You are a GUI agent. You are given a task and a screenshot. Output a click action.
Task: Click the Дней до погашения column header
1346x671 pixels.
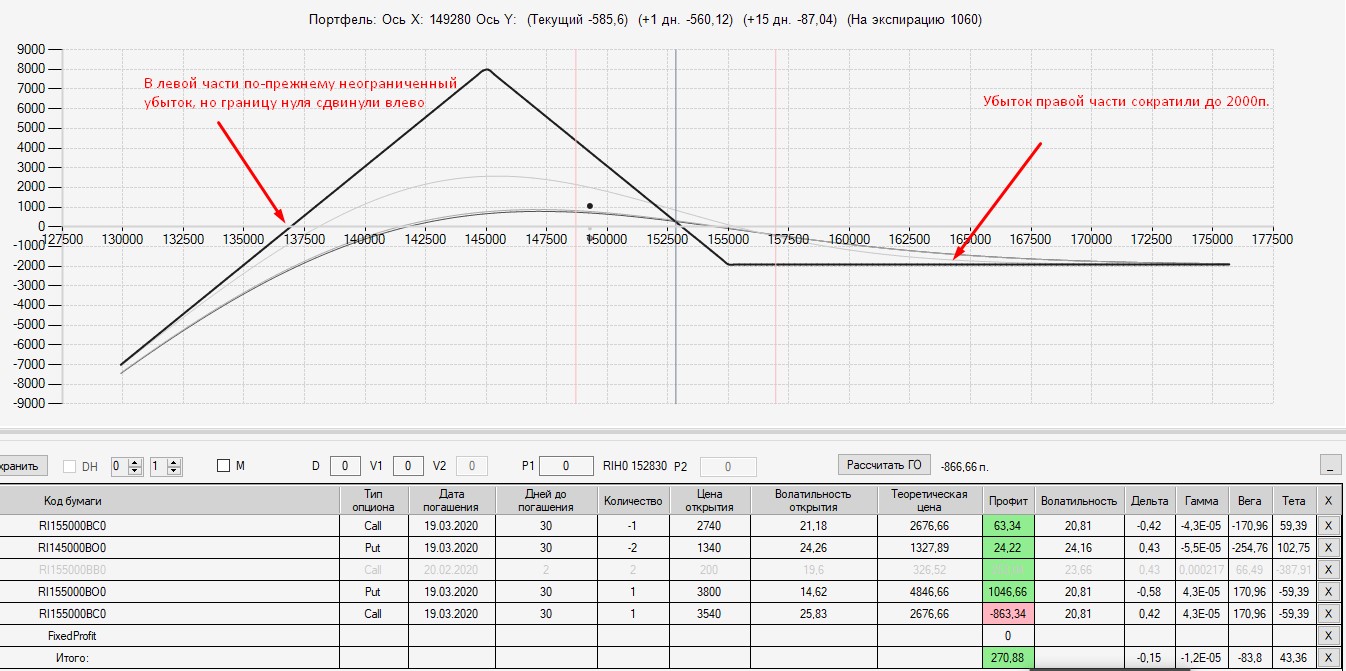(x=545, y=500)
